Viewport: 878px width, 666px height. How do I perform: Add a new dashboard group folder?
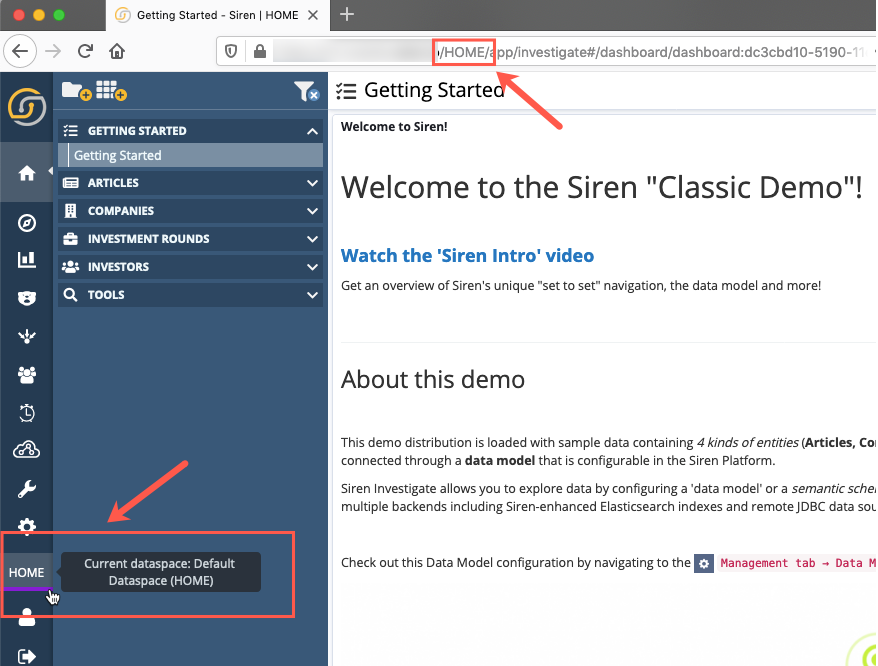77,91
